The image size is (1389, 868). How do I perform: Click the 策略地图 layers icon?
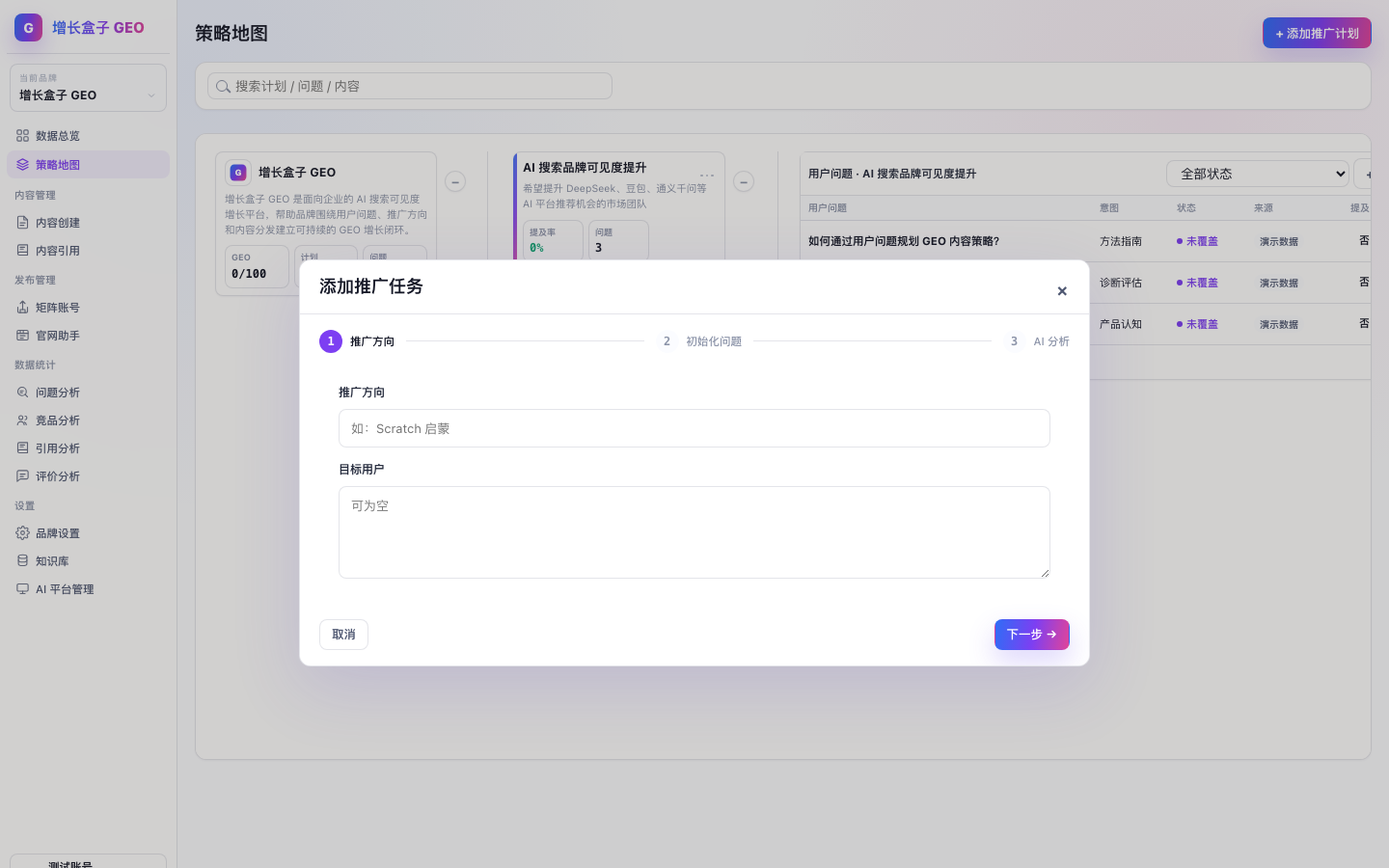(x=22, y=165)
